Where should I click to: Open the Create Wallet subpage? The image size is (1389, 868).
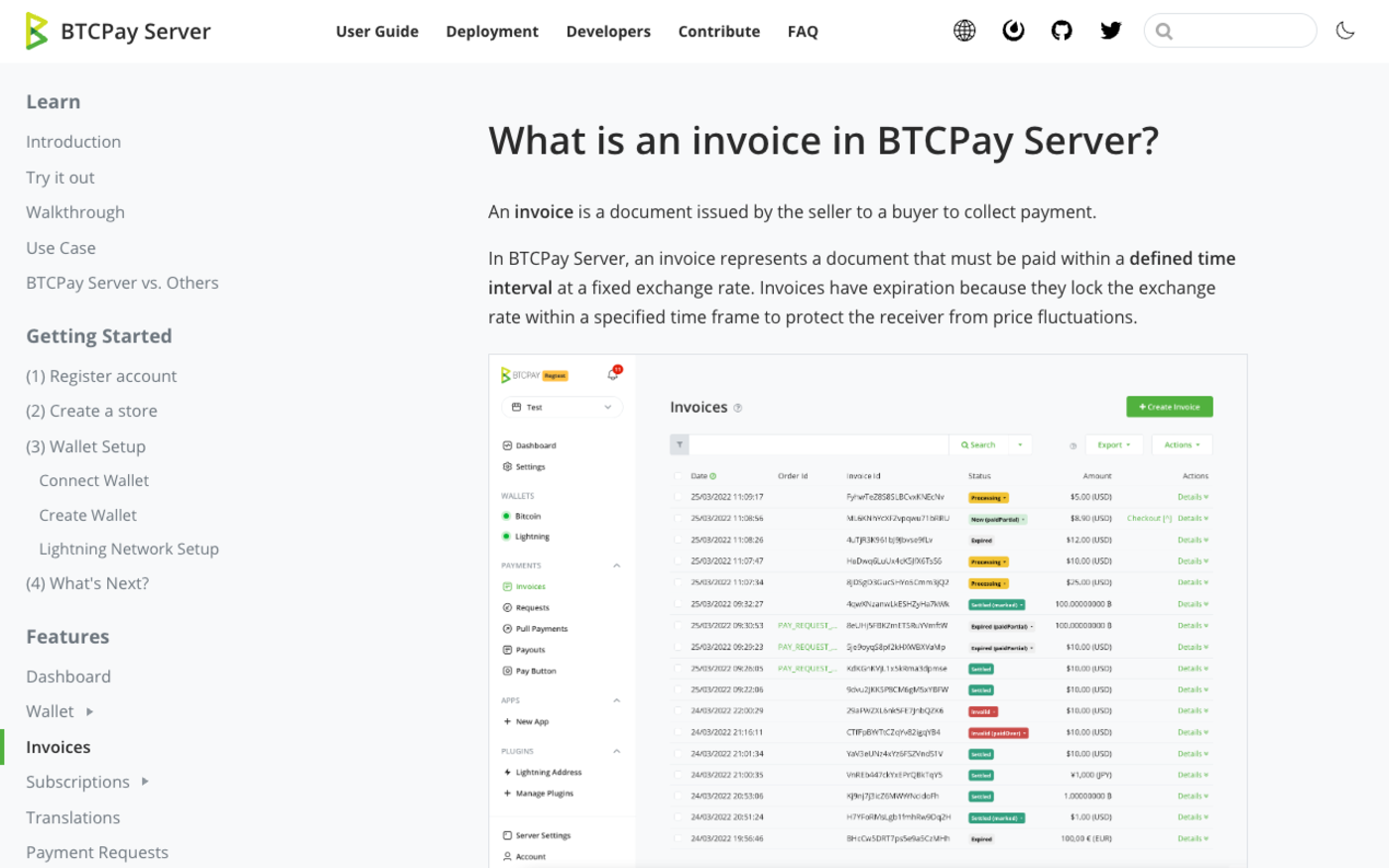[x=88, y=515]
